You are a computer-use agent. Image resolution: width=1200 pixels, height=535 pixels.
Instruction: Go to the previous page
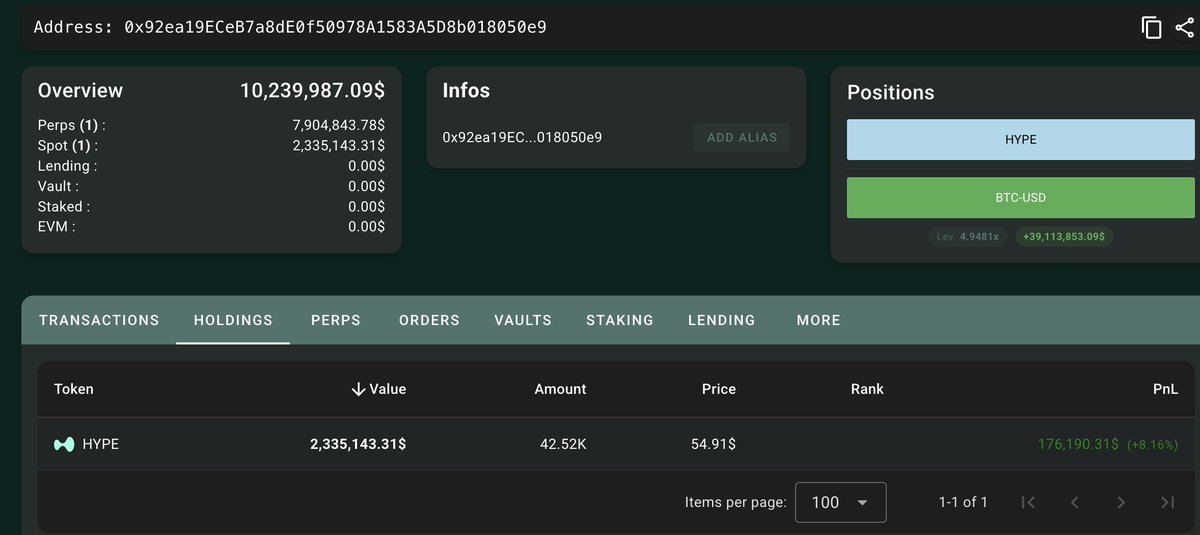1074,502
